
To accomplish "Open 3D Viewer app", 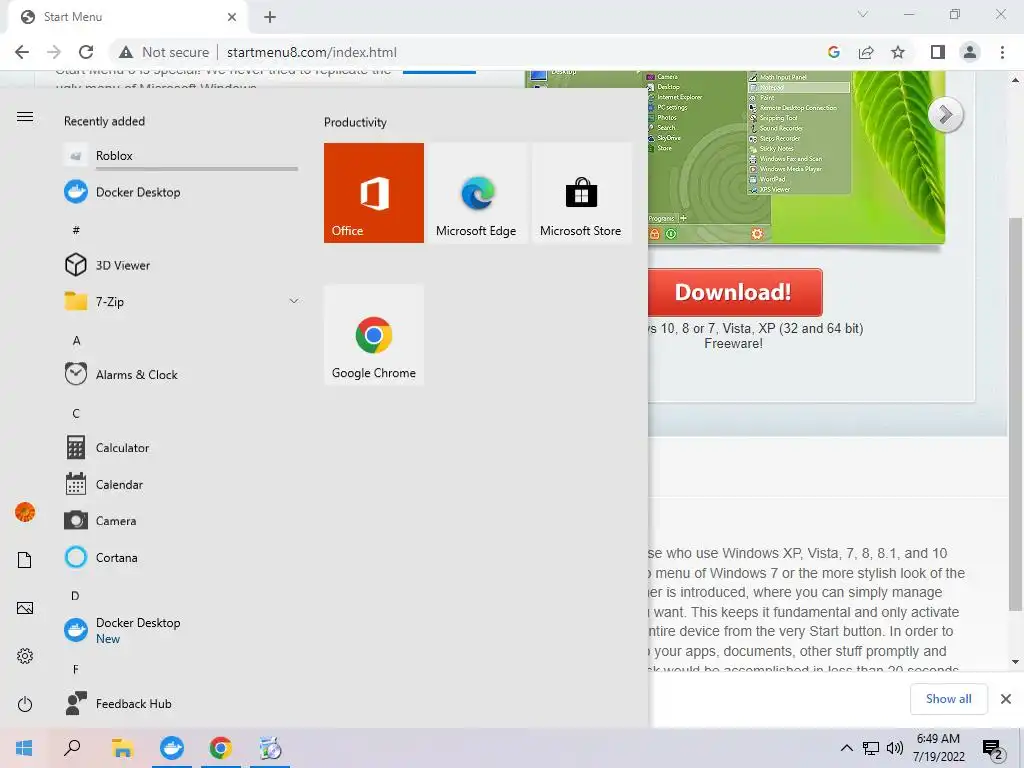I will click(x=181, y=265).
